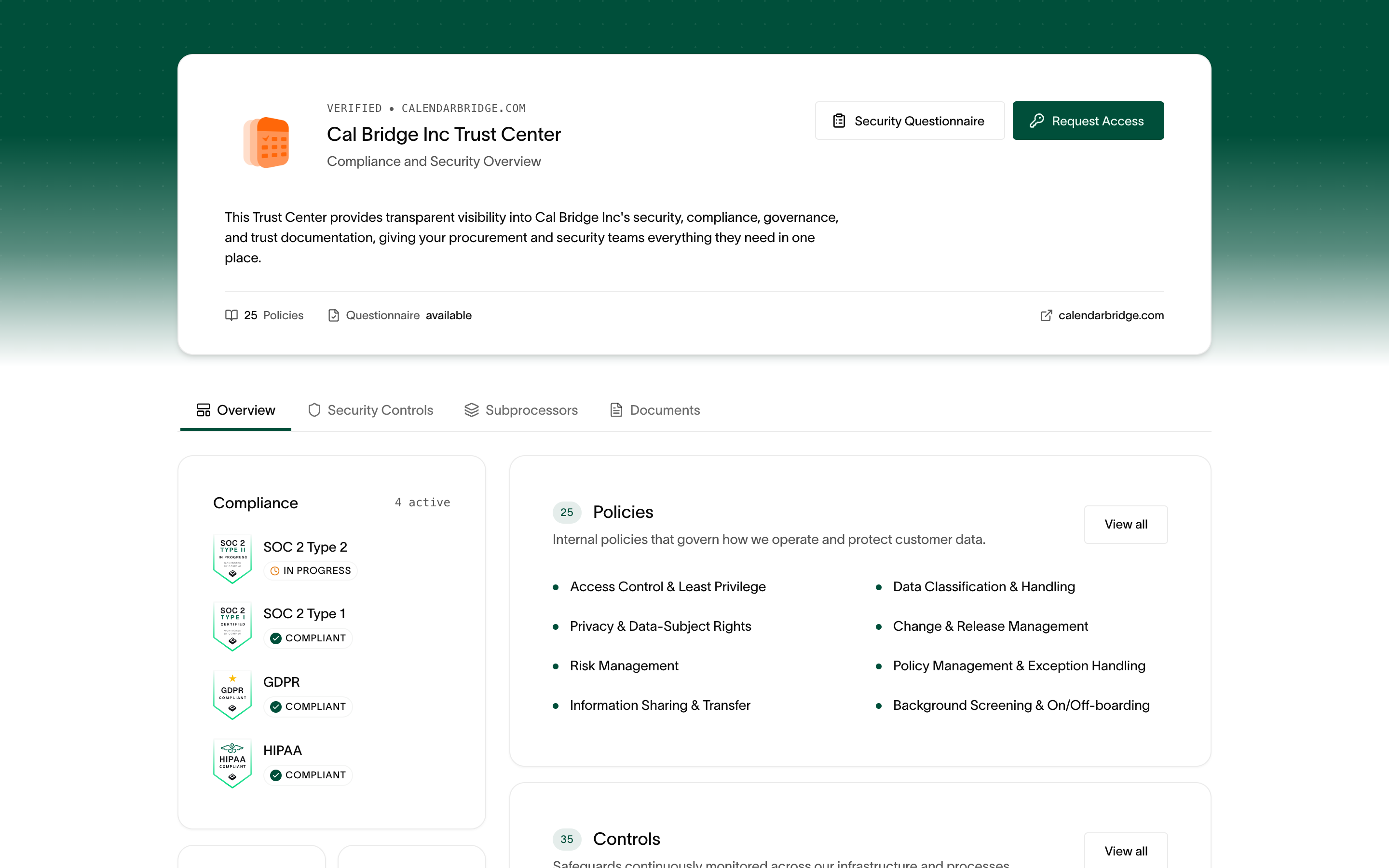Click the book icon beside 25 Policies
This screenshot has height=868, width=1389.
(x=231, y=315)
